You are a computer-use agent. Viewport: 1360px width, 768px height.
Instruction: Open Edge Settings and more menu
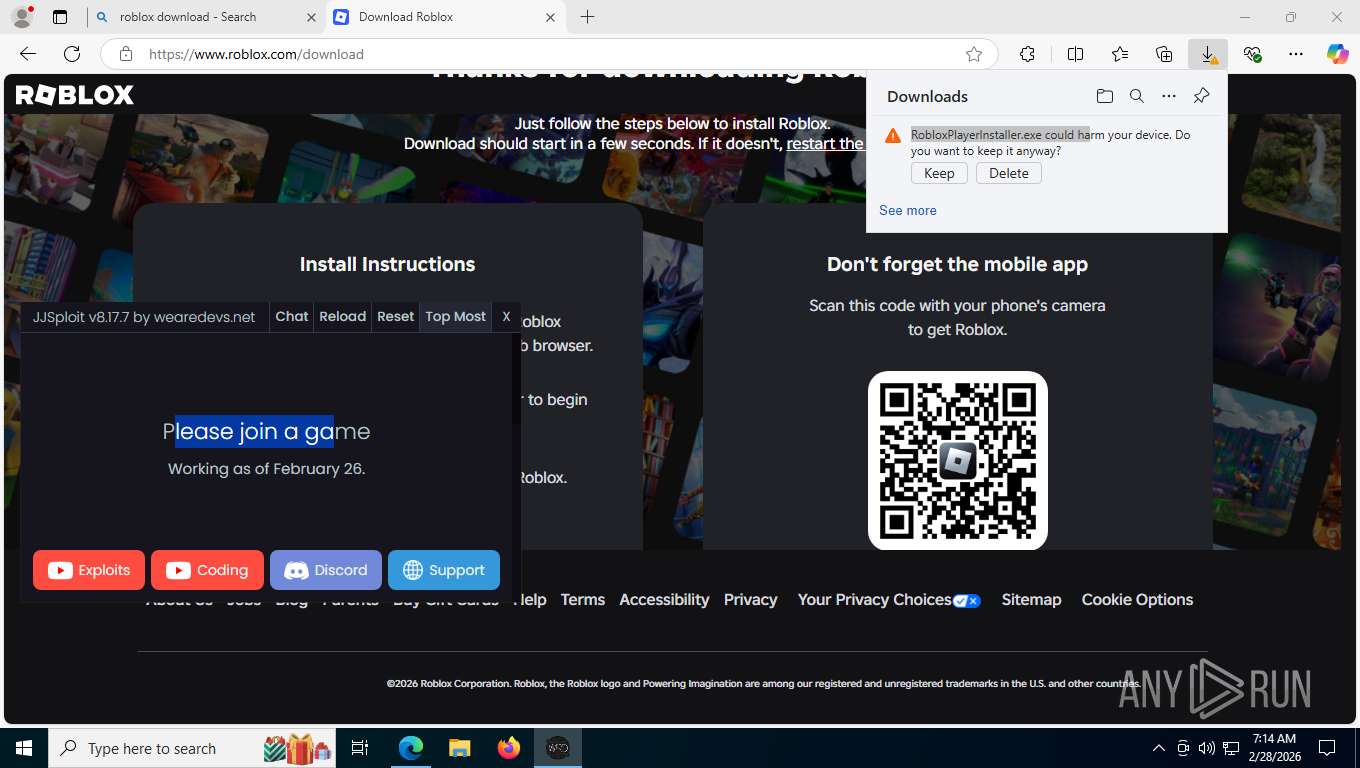[x=1296, y=54]
